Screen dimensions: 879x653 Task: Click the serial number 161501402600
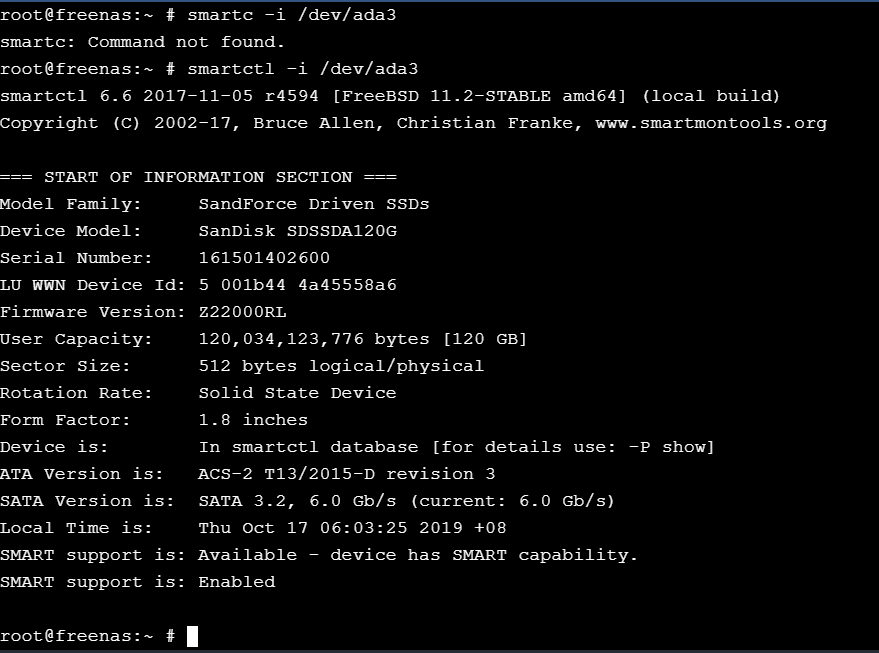coord(264,258)
